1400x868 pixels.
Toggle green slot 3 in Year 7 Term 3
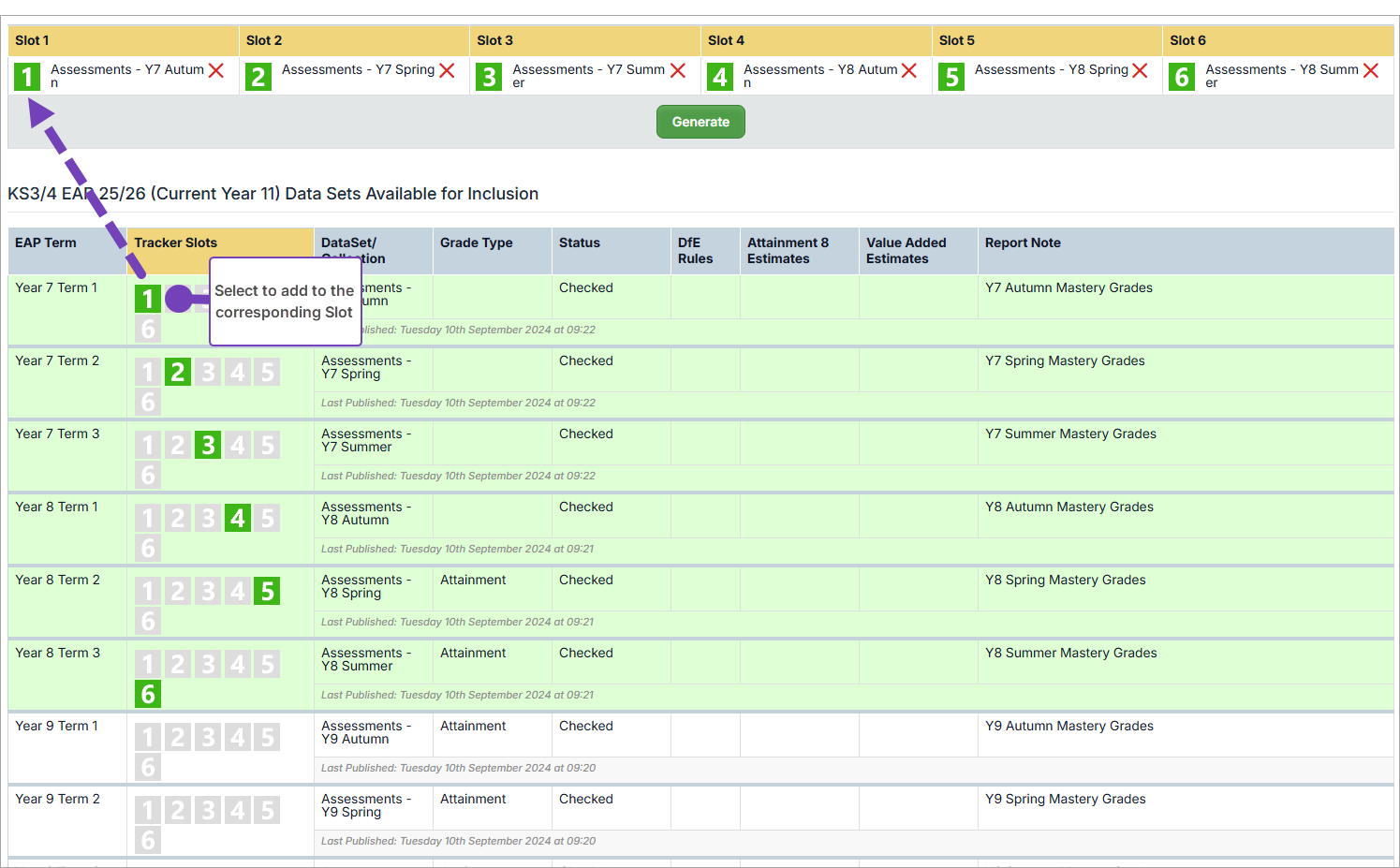pyautogui.click(x=208, y=445)
